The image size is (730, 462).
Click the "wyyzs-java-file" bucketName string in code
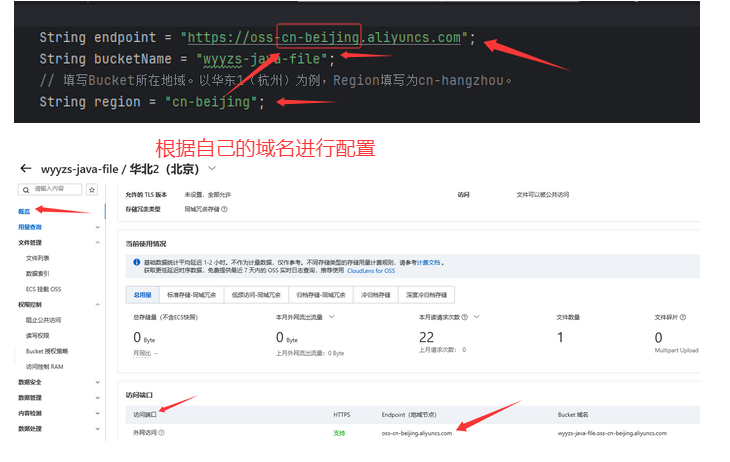point(261,59)
